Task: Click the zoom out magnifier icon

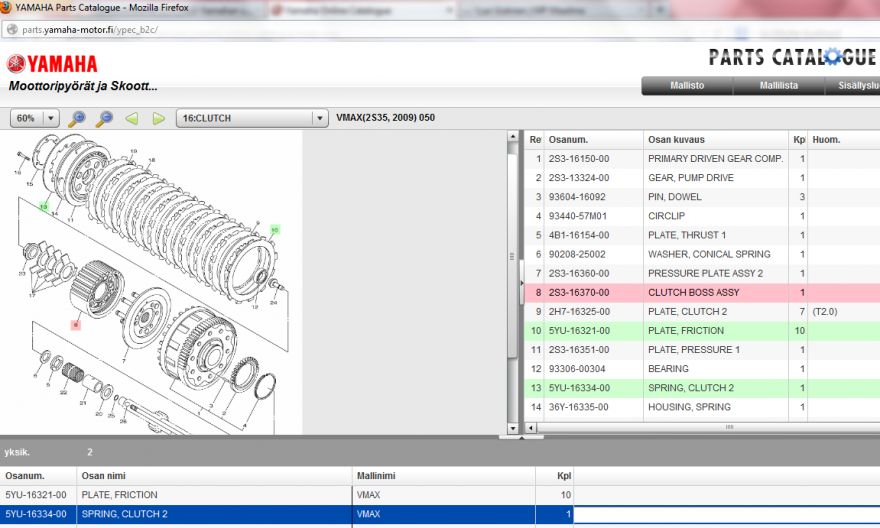Action: pyautogui.click(x=104, y=118)
